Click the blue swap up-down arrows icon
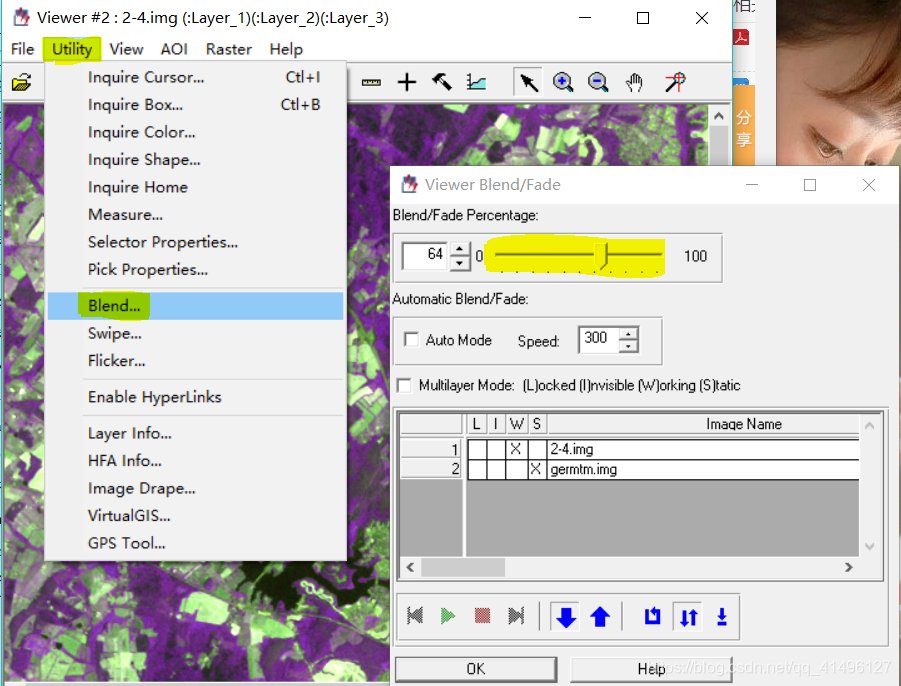Image resolution: width=901 pixels, height=686 pixels. tap(688, 617)
